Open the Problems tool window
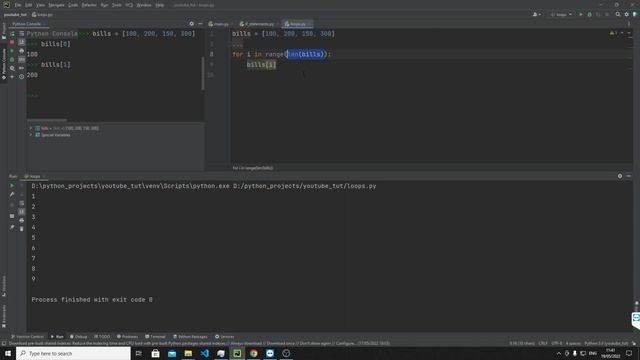Screen dimensions: 640x360 pyautogui.click(x=127, y=337)
